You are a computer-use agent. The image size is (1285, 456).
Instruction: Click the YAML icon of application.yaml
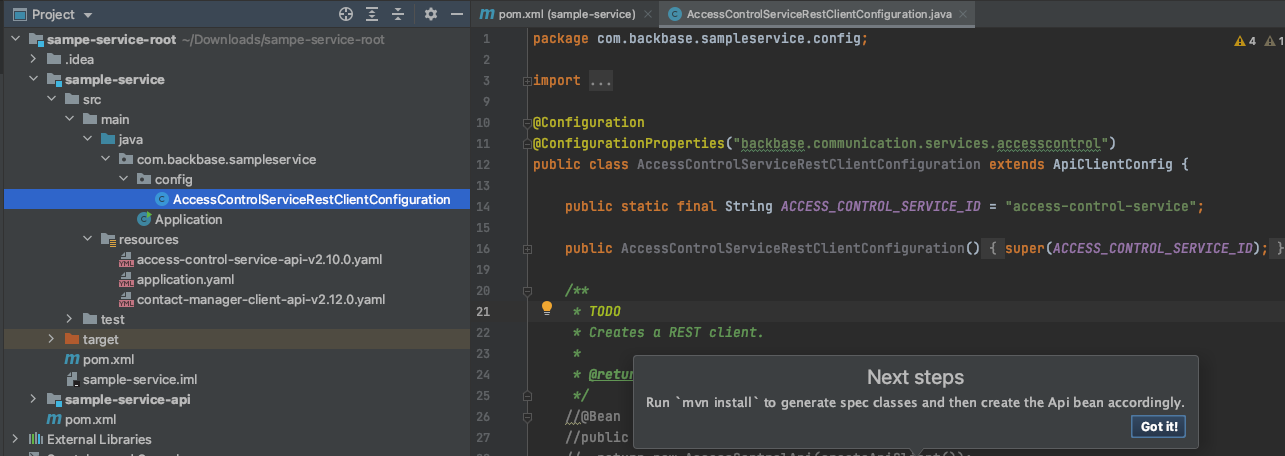point(126,279)
